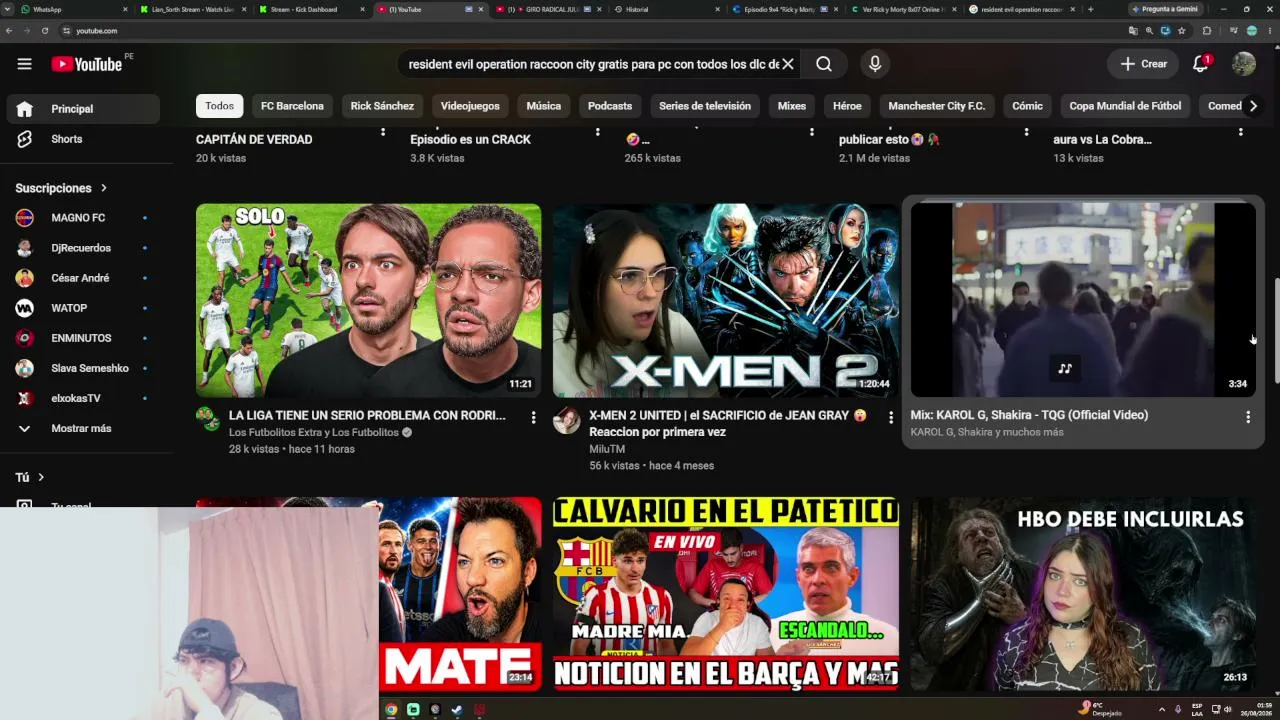This screenshot has height=720, width=1280.
Task: Open more options for CAPITÁN DE VERDAD video
Action: (383, 132)
